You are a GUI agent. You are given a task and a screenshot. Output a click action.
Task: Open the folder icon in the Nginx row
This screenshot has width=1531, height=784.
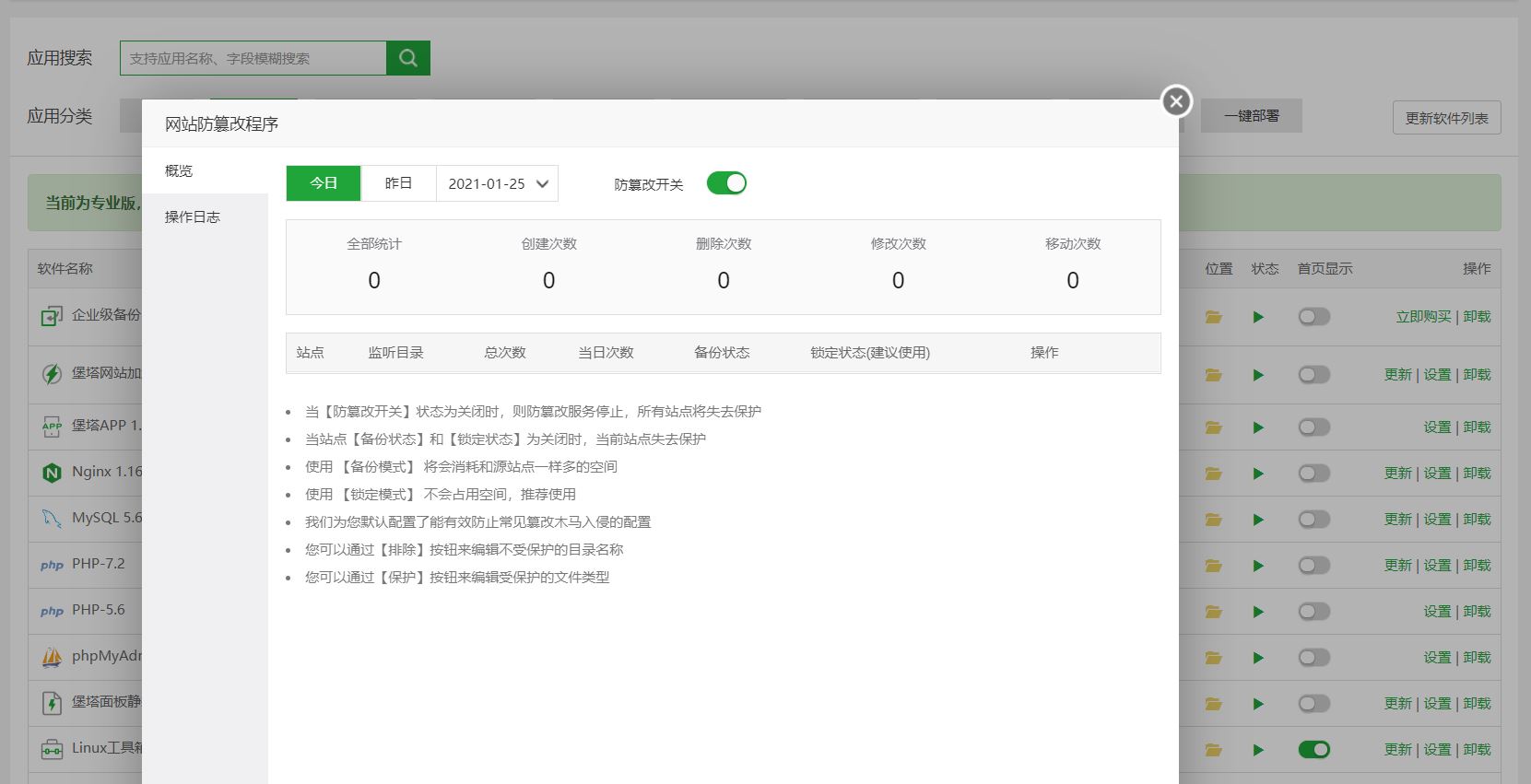[1213, 474]
